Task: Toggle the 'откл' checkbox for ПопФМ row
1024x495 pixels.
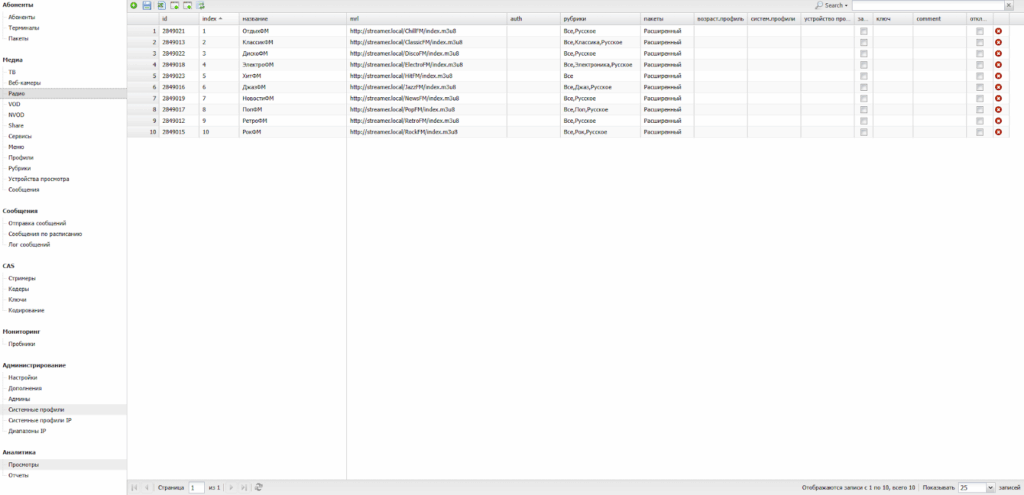Action: pos(980,110)
